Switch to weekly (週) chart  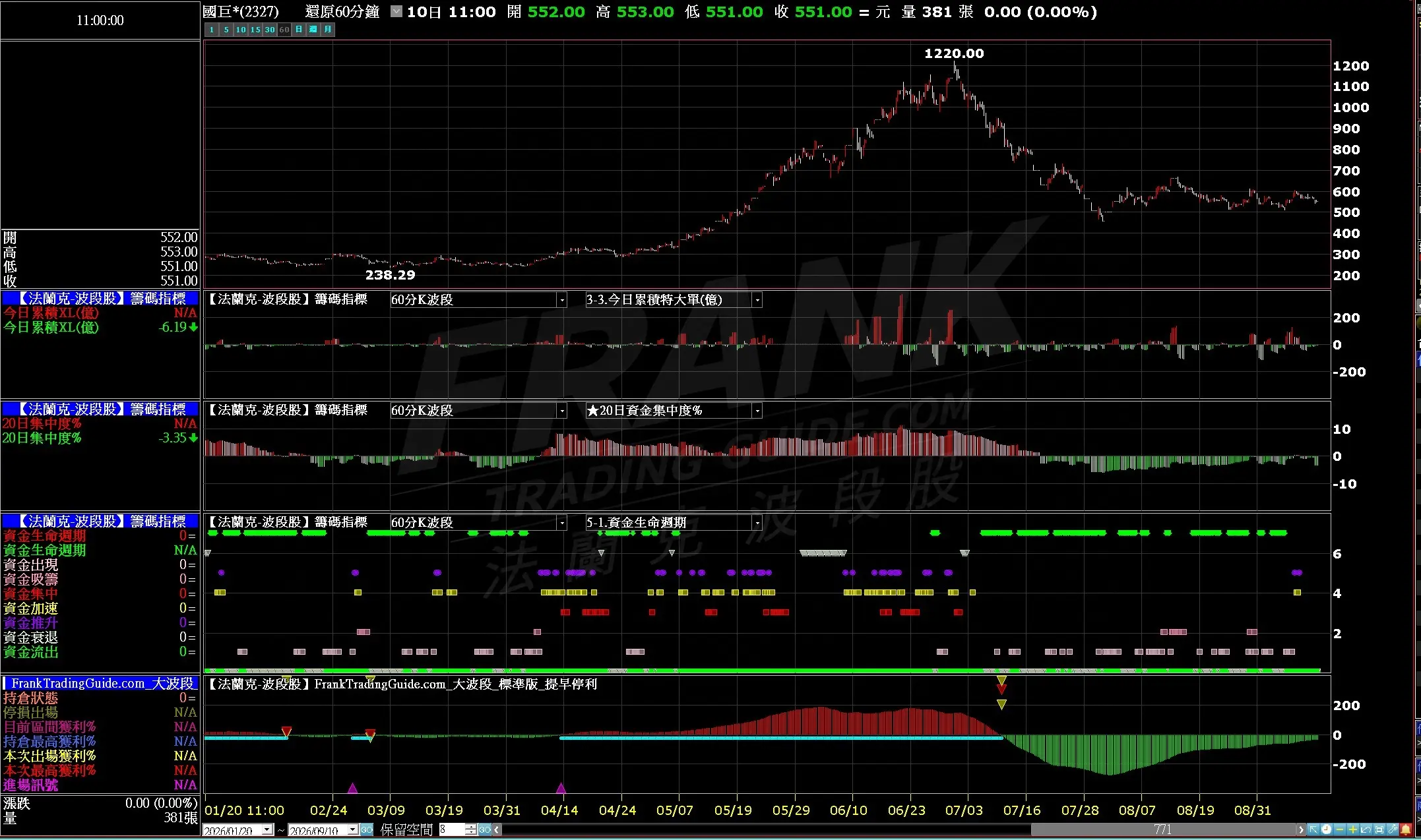tap(313, 30)
